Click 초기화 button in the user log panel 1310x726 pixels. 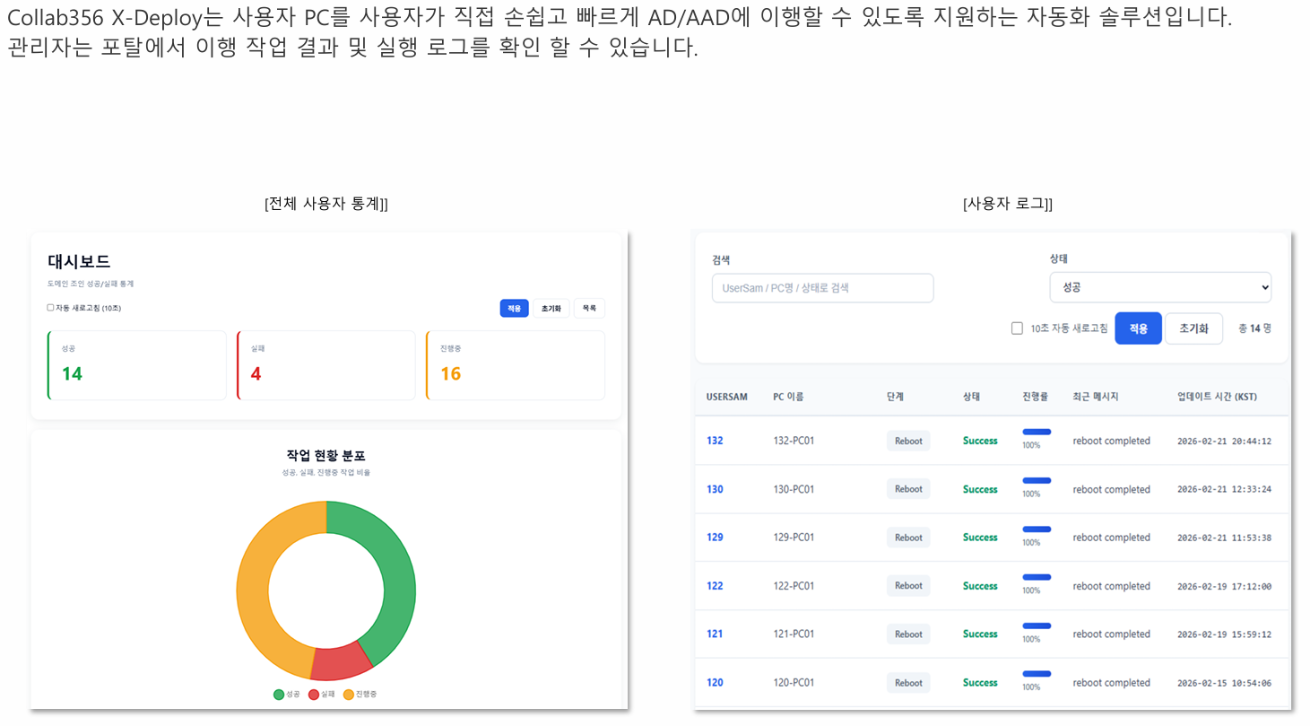tap(1193, 328)
